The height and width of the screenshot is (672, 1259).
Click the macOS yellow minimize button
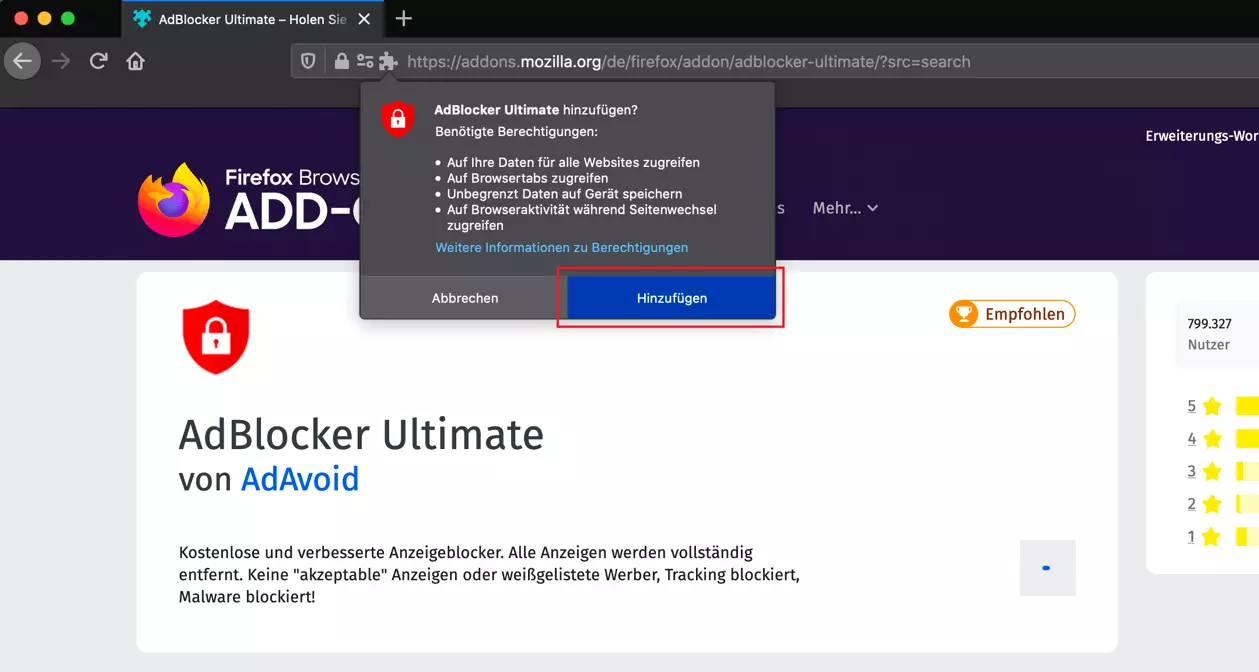tap(44, 19)
